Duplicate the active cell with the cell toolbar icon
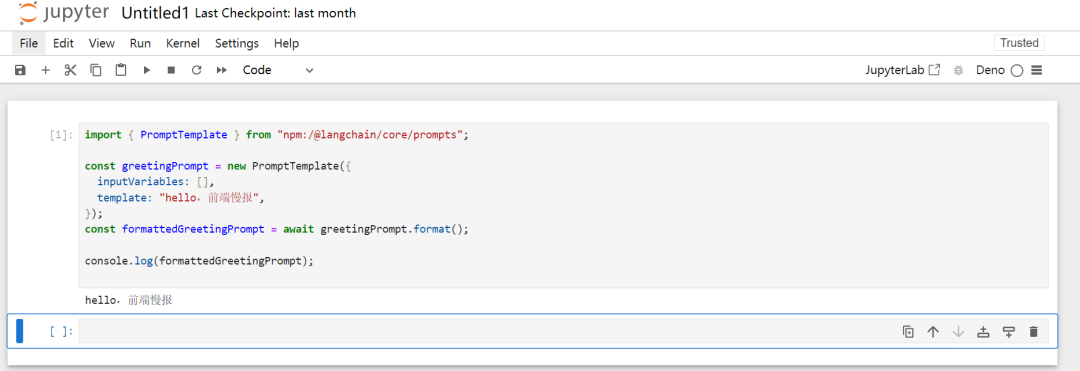 [908, 332]
